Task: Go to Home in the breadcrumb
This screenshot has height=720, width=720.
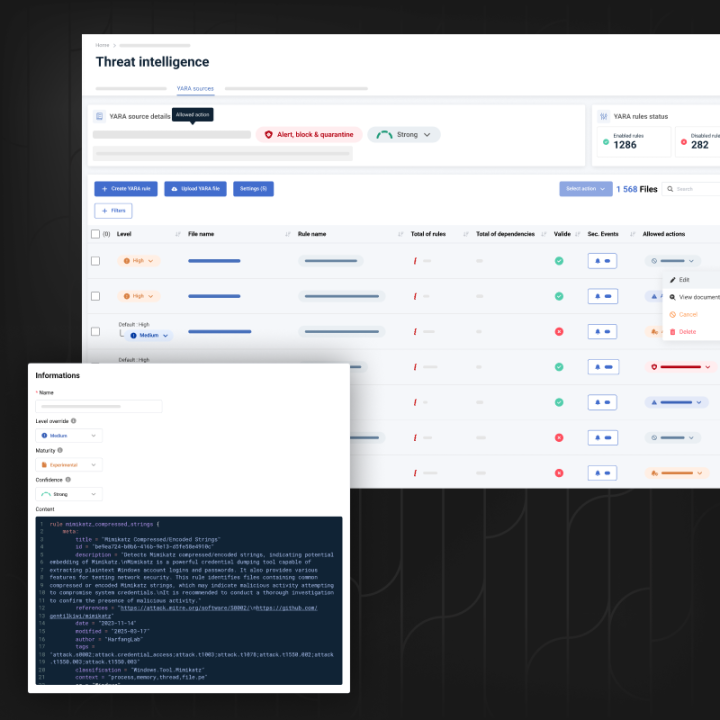Action: (102, 45)
